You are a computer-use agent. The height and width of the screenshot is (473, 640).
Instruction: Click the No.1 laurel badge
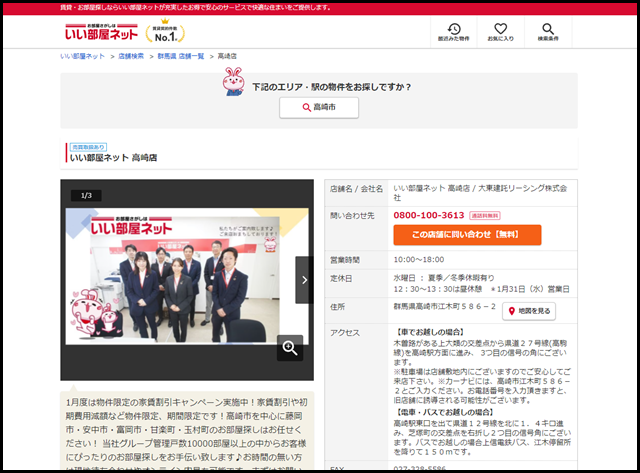coord(165,31)
